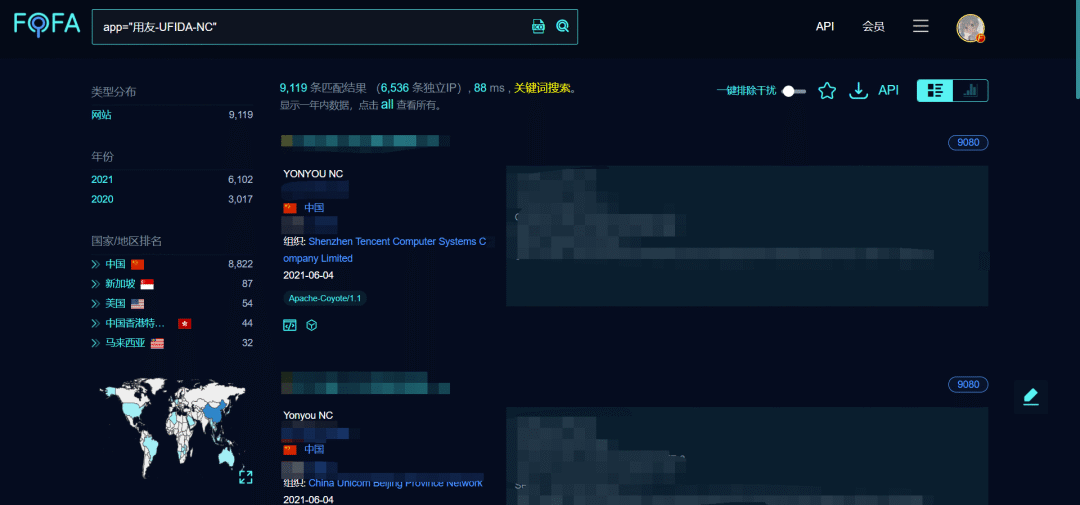Click the first result's 2021-06-04 date
The height and width of the screenshot is (505, 1080).
tap(308, 276)
